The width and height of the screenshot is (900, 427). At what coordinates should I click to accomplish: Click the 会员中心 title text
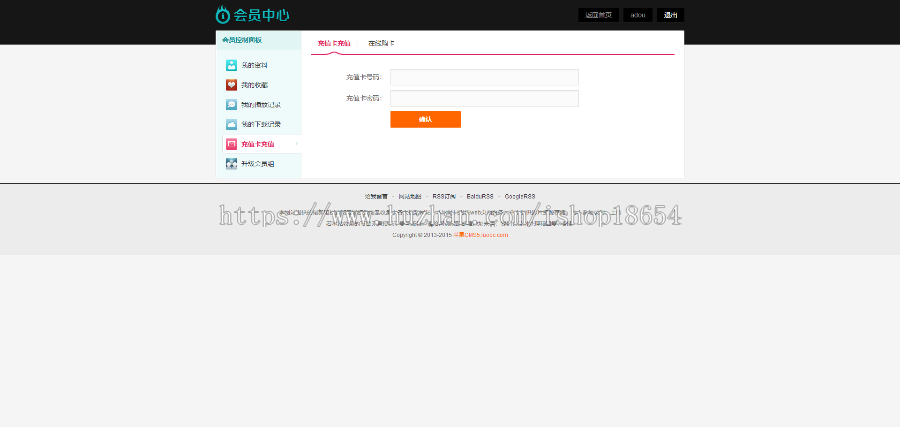point(261,15)
